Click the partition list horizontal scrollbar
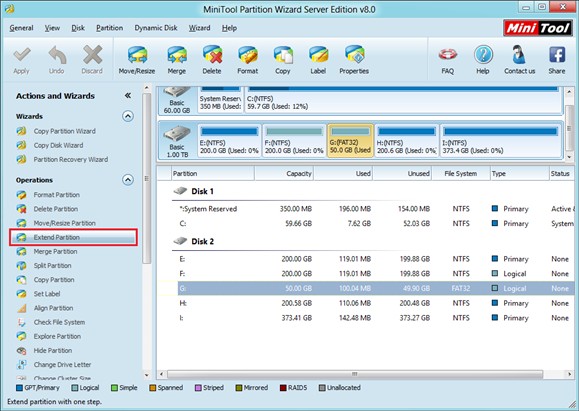579x411 pixels. (354, 374)
